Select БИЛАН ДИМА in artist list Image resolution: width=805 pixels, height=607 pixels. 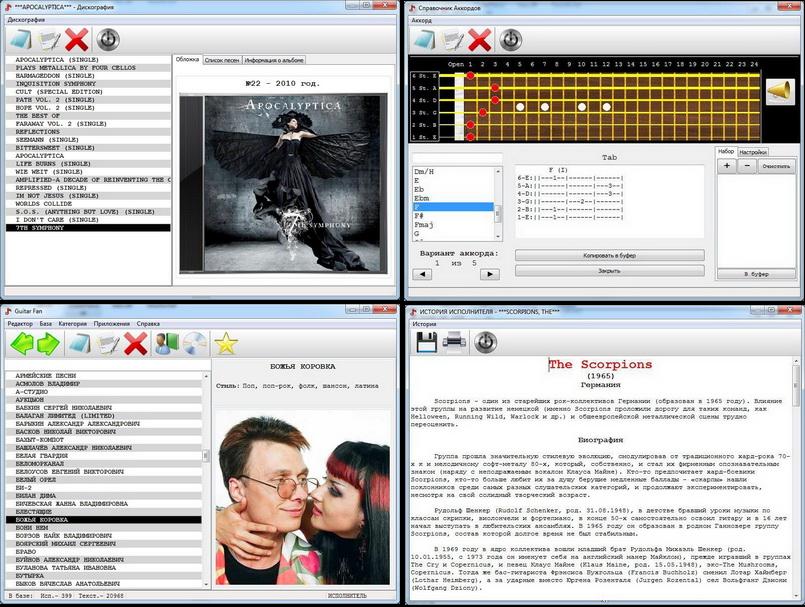[x=104, y=496]
